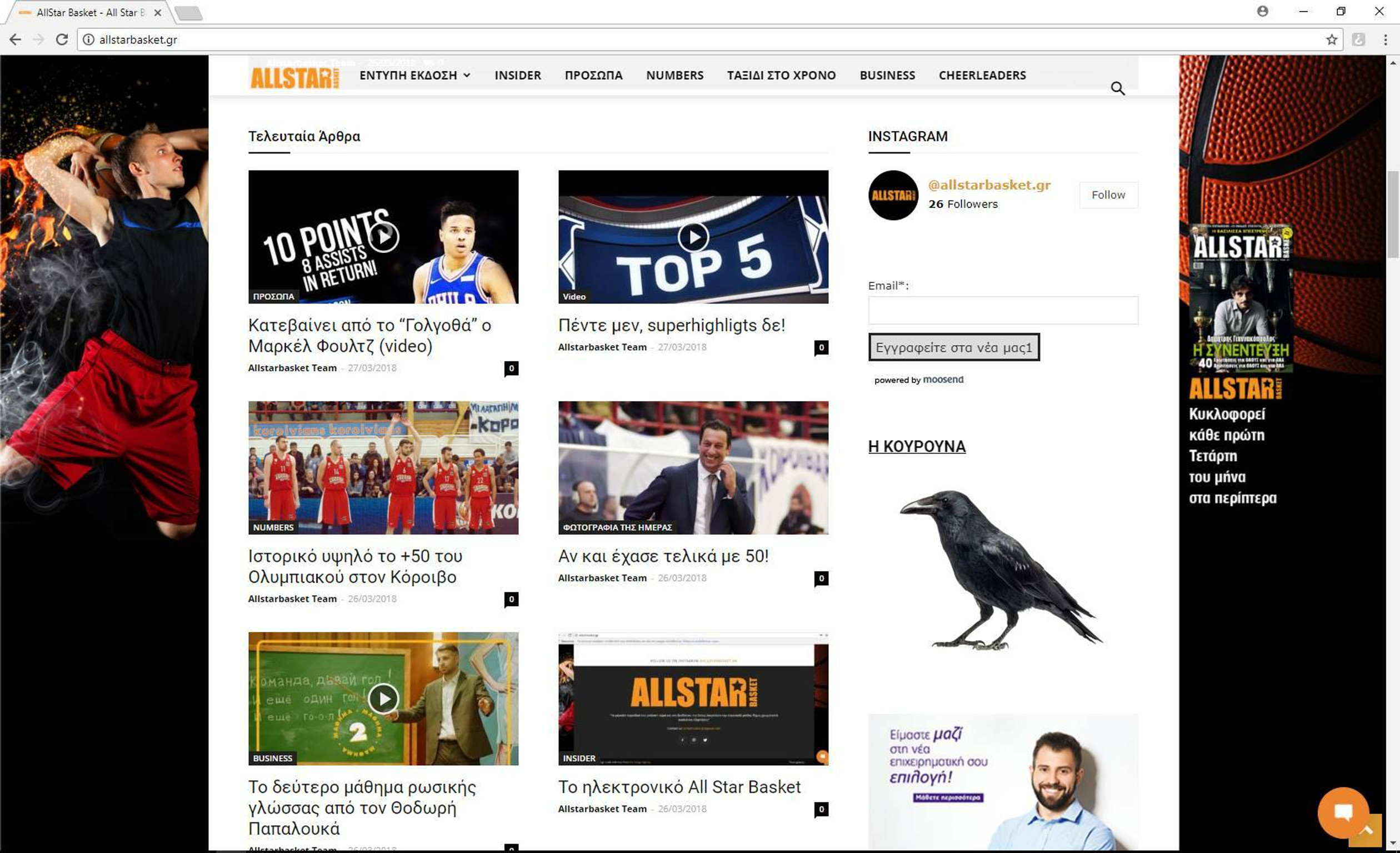Play the 10 Points Fultz video
The image size is (1400, 853).
383,236
